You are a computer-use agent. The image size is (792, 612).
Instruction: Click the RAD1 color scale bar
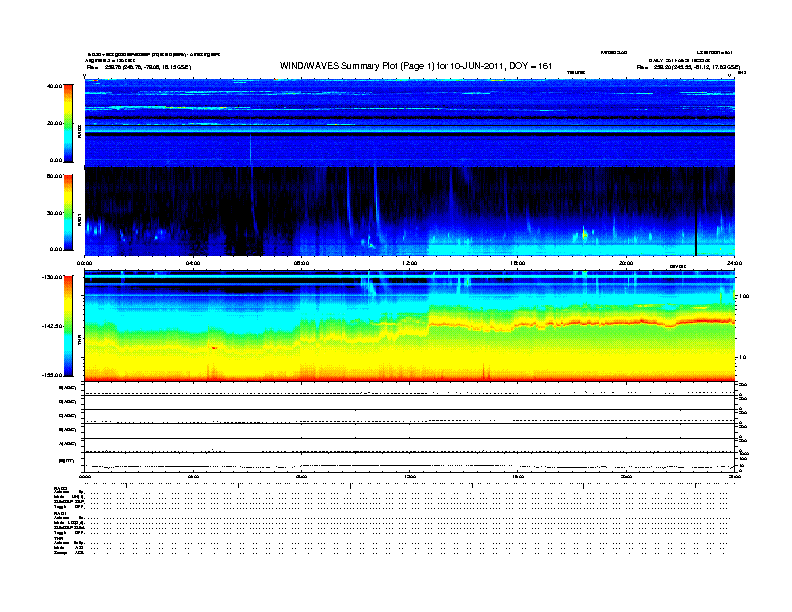68,213
